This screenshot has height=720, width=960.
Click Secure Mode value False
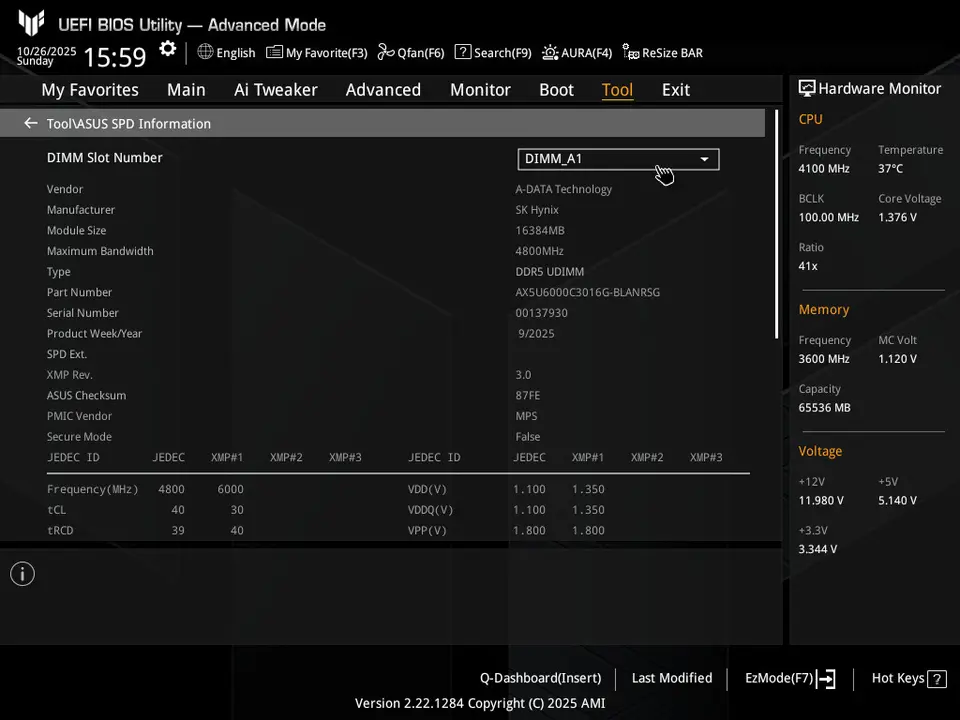click(x=528, y=437)
